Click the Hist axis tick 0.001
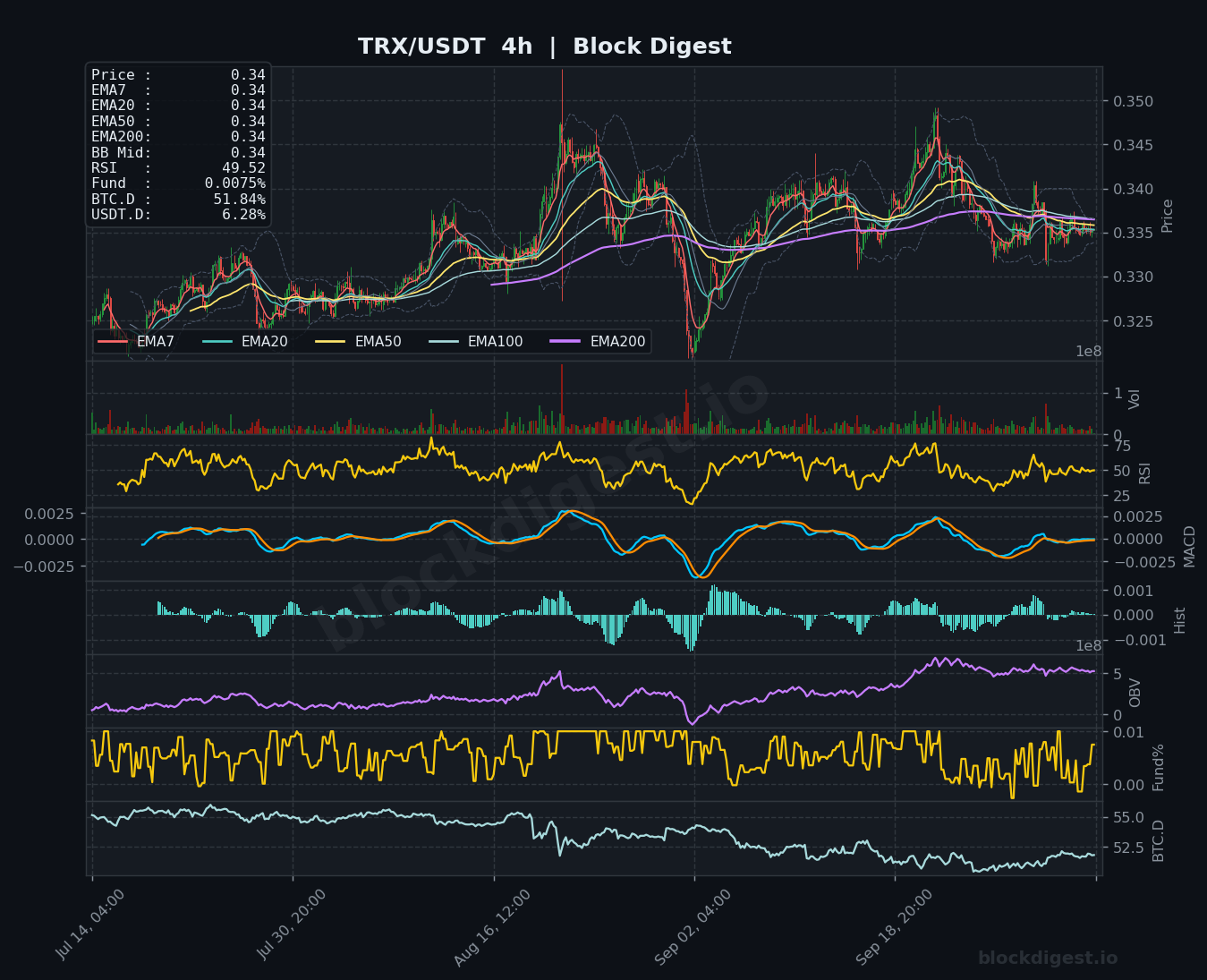 [x=1134, y=591]
